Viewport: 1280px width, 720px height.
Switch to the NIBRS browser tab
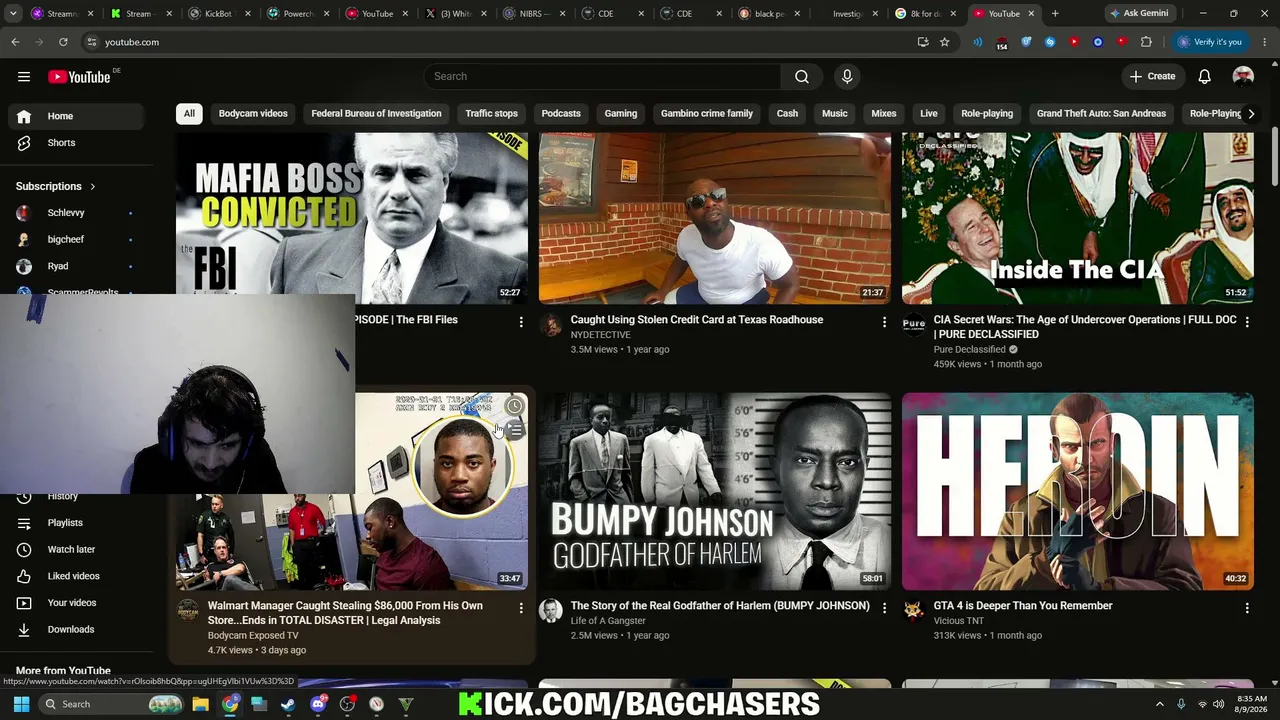click(532, 14)
